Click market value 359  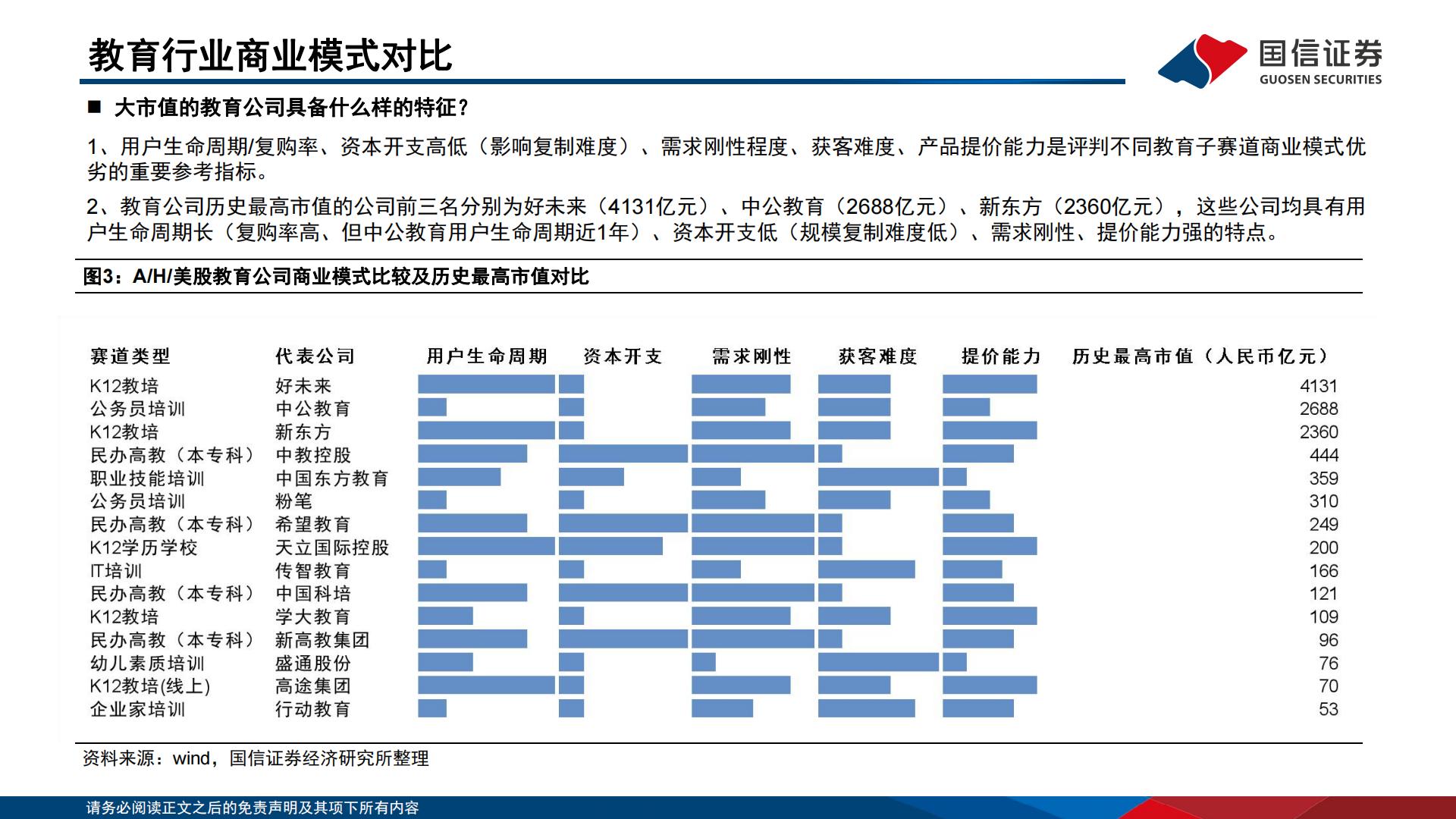click(x=1324, y=479)
